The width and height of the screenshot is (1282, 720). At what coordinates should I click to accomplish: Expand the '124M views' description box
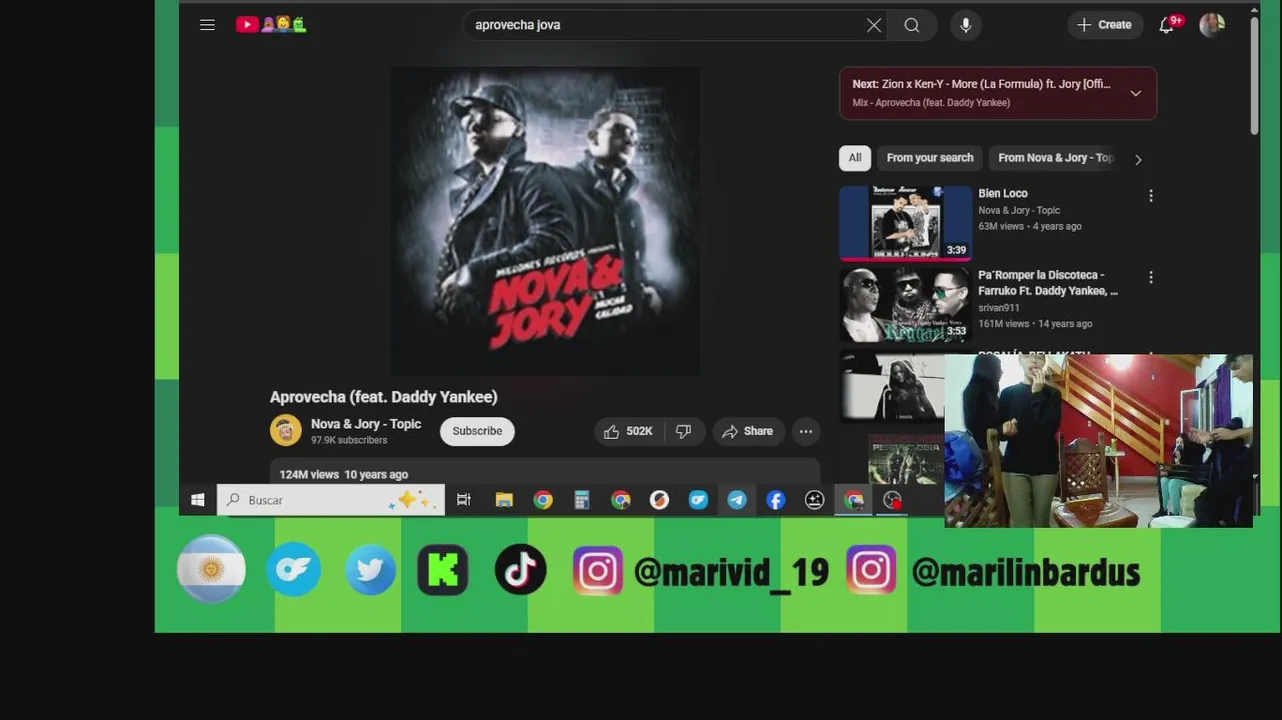pyautogui.click(x=545, y=474)
